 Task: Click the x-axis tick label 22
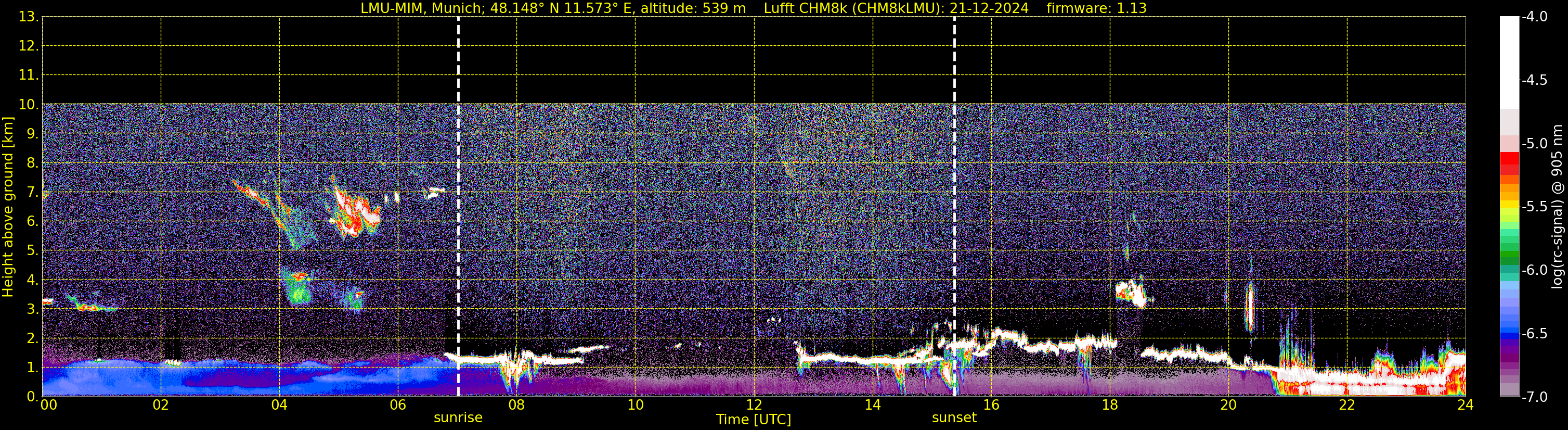click(1347, 405)
